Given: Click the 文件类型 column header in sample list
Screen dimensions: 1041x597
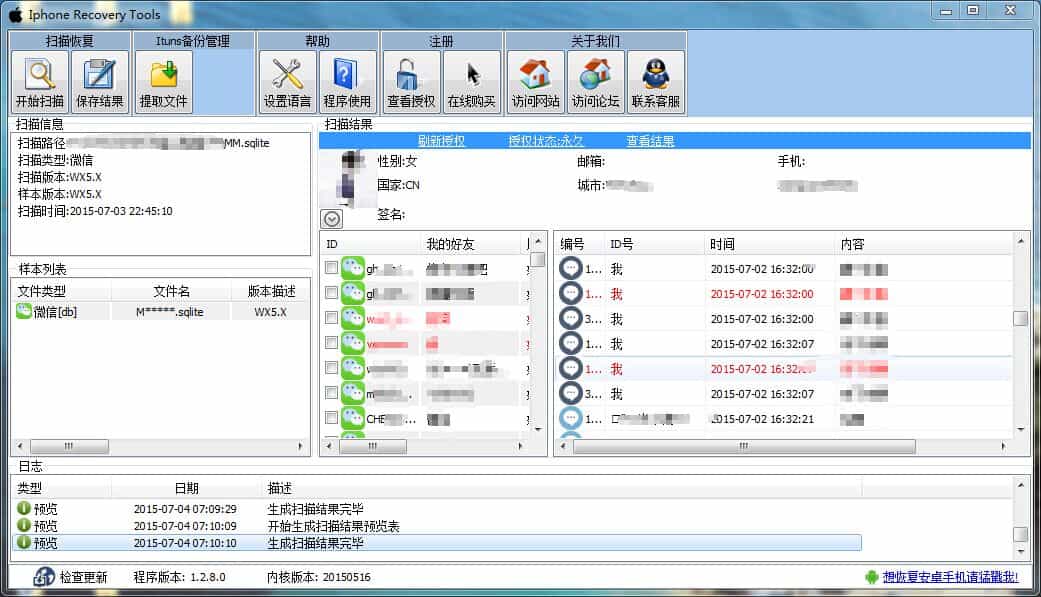Looking at the screenshot, I should (62, 291).
